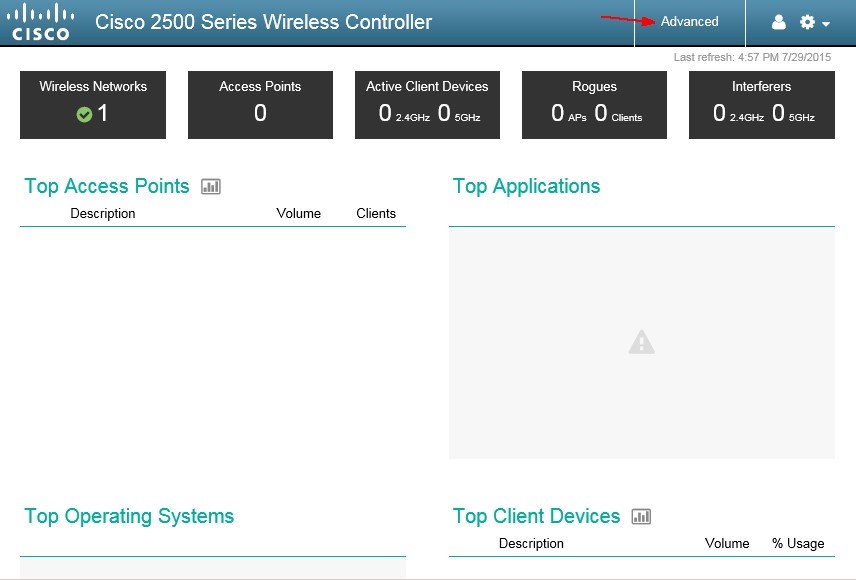Click the green check status icon
This screenshot has width=856, height=580.
click(x=84, y=114)
